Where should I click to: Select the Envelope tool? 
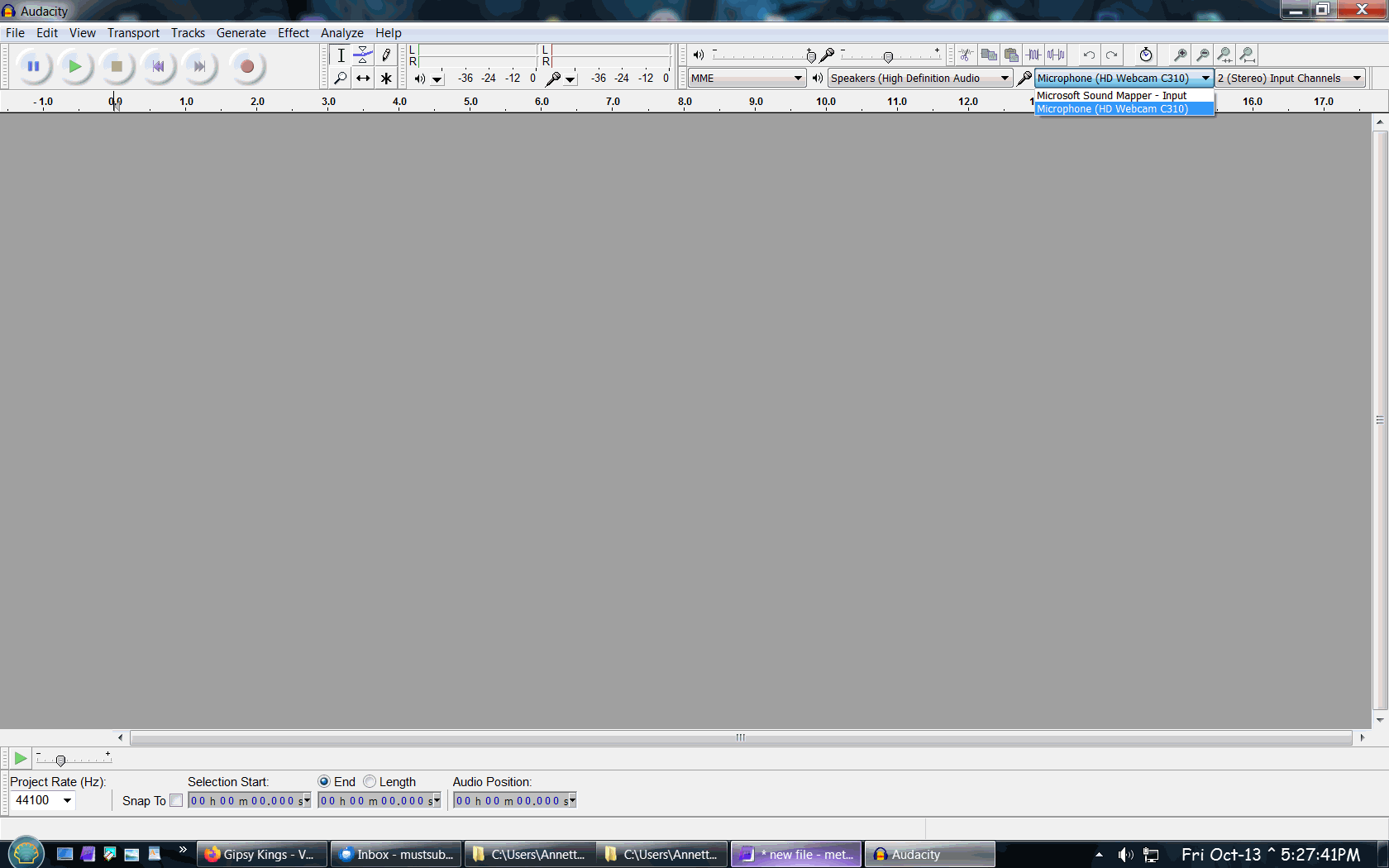click(x=363, y=55)
